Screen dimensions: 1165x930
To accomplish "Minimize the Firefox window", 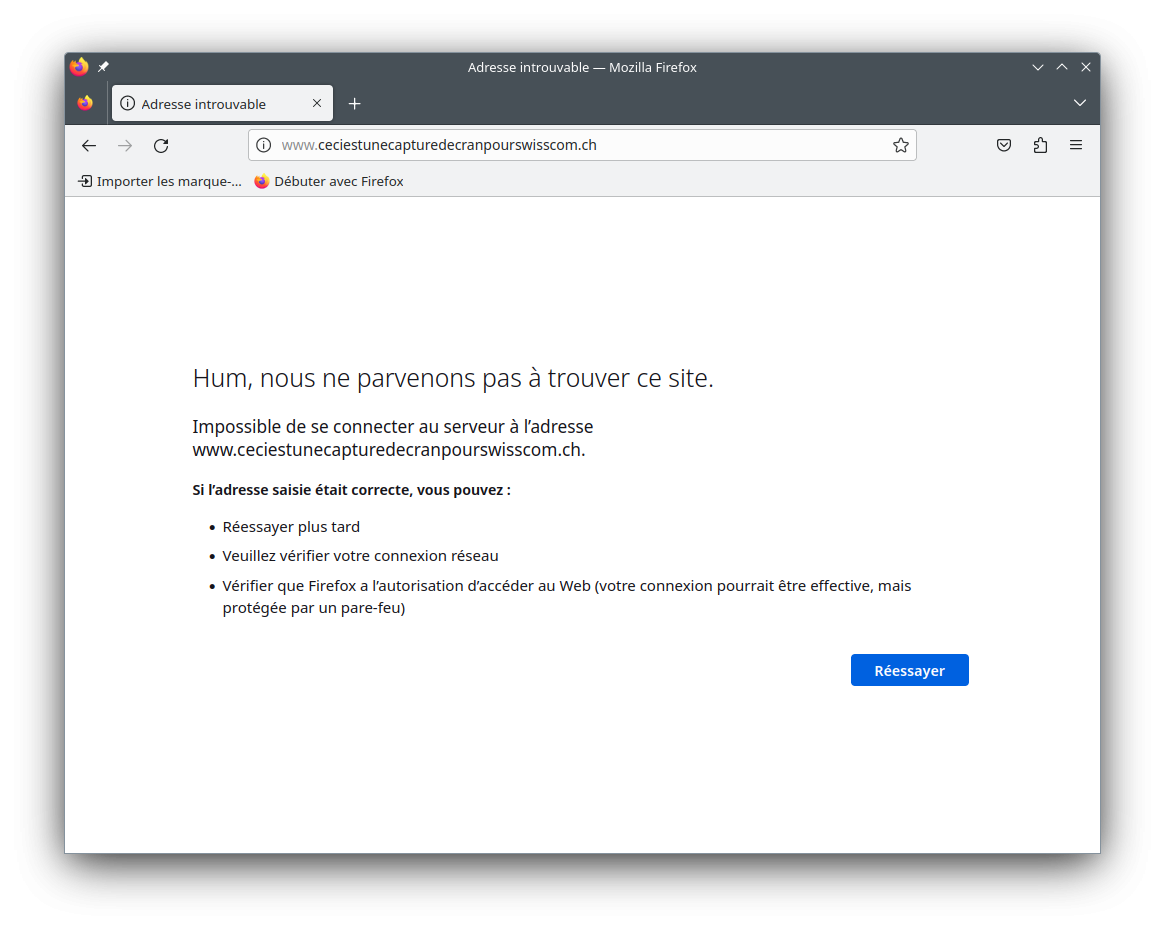I will (x=1037, y=67).
